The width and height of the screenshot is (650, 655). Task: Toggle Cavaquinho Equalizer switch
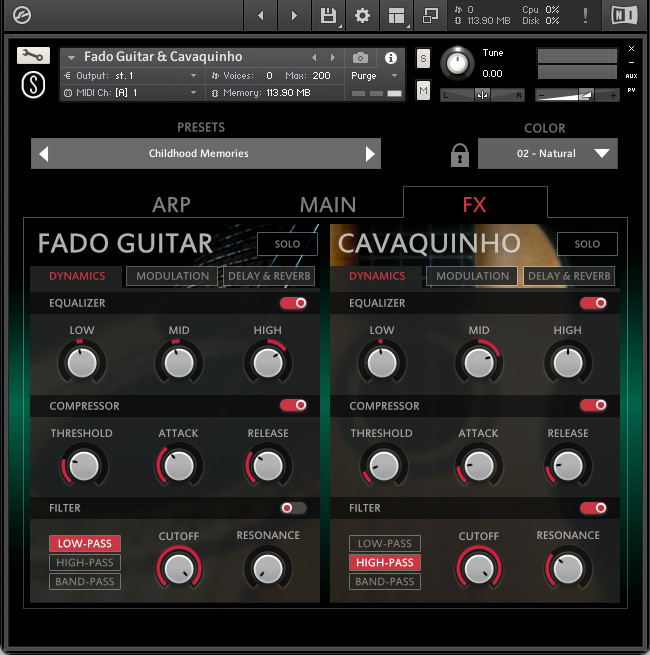click(593, 303)
